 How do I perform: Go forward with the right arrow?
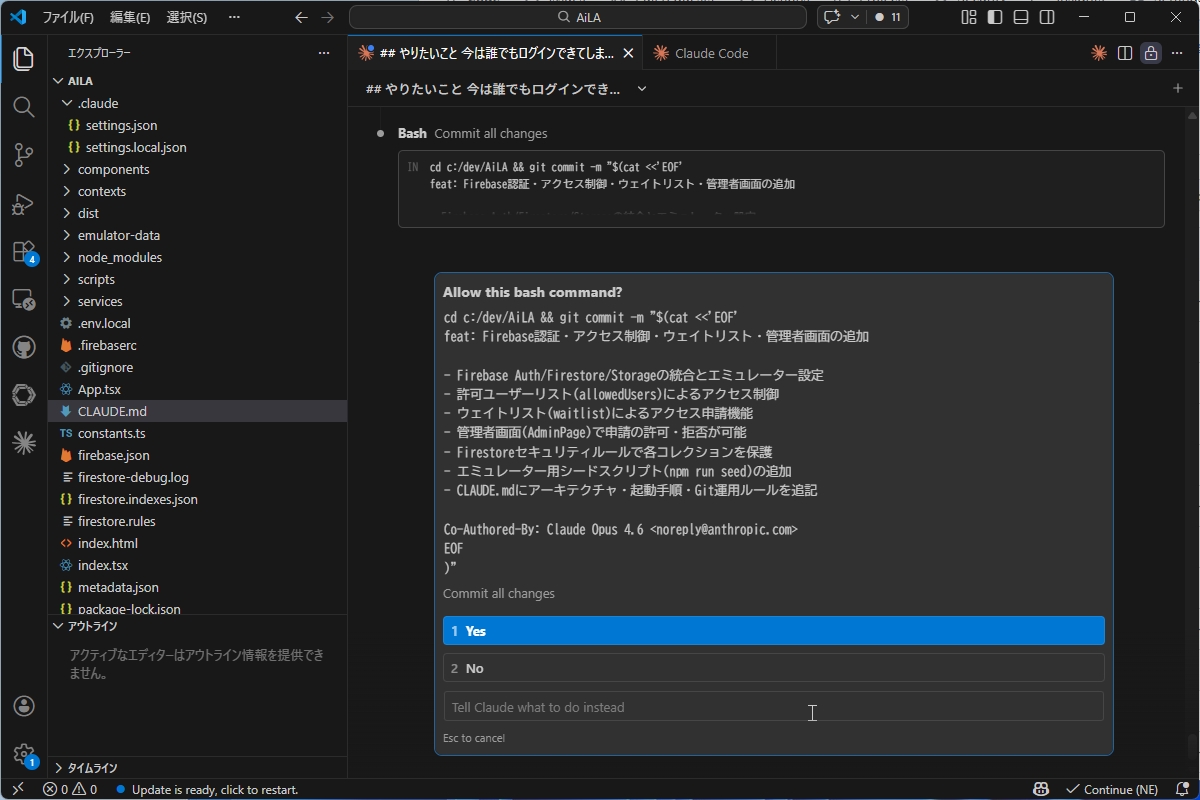(328, 17)
